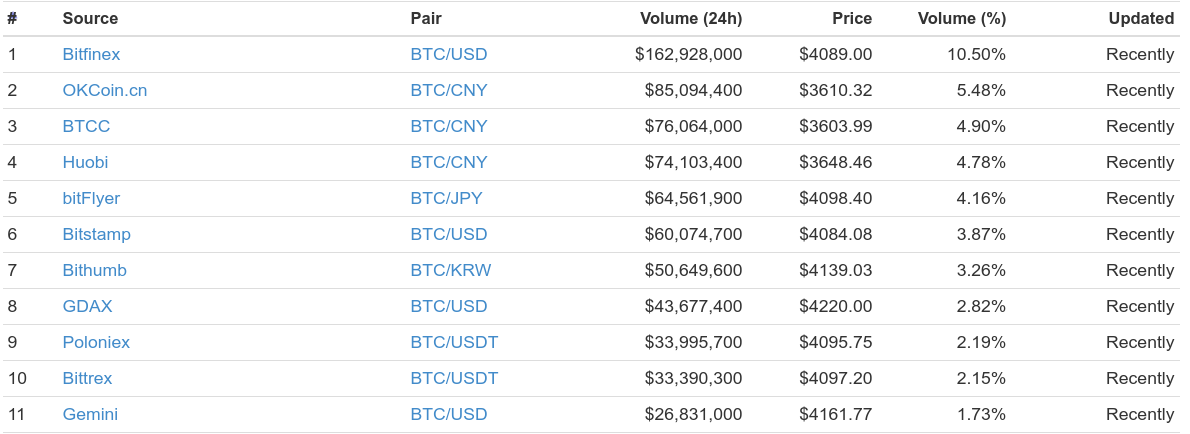The height and width of the screenshot is (434, 1190).
Task: Open the OKCoin.cn exchange link
Action: pos(105,90)
